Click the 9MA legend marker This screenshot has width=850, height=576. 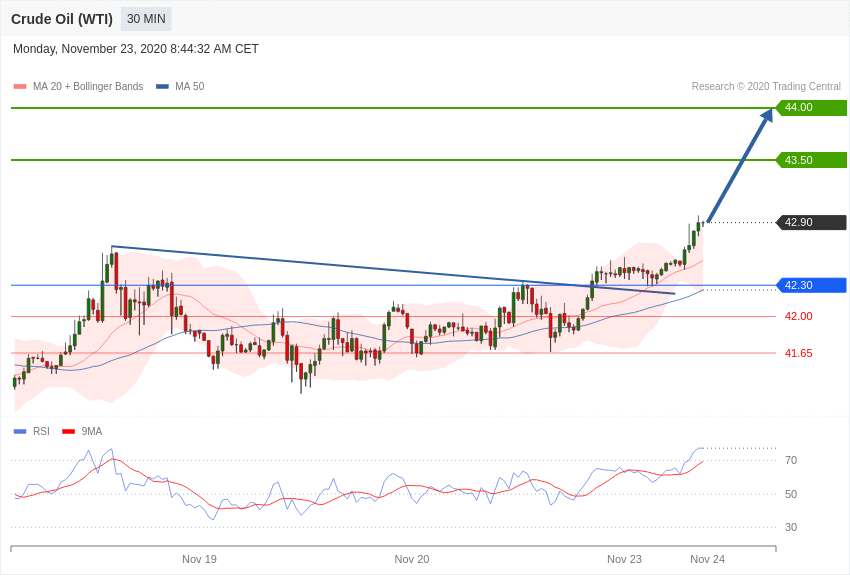68,432
